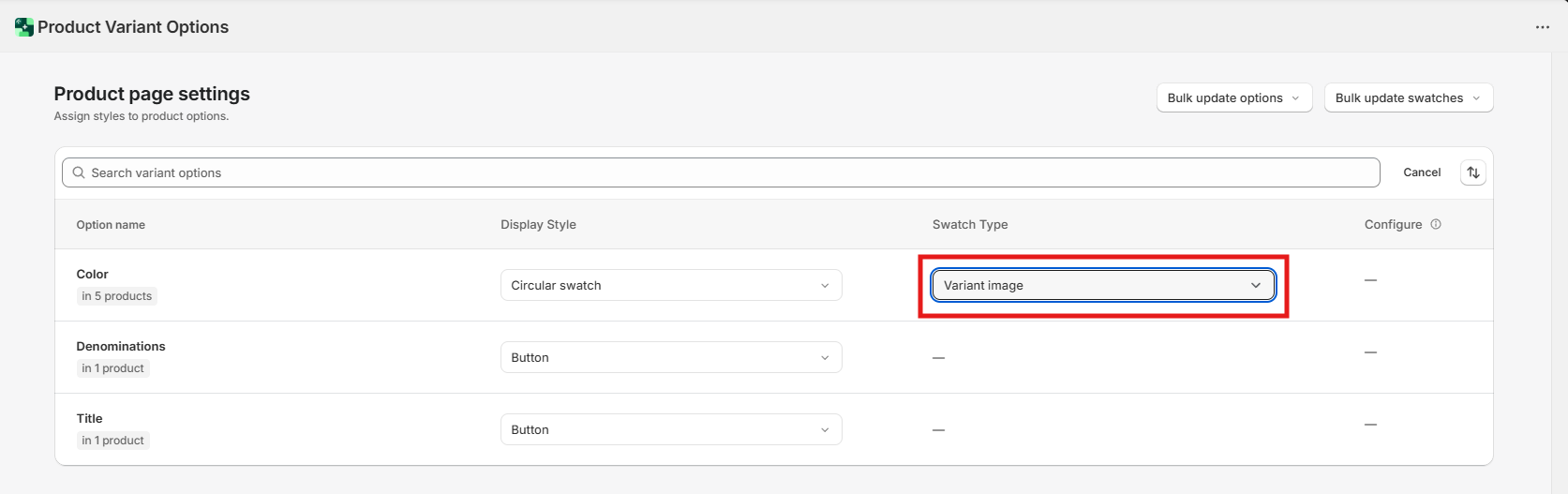
Task: Click the Product Variant Options app logo
Action: (x=24, y=27)
